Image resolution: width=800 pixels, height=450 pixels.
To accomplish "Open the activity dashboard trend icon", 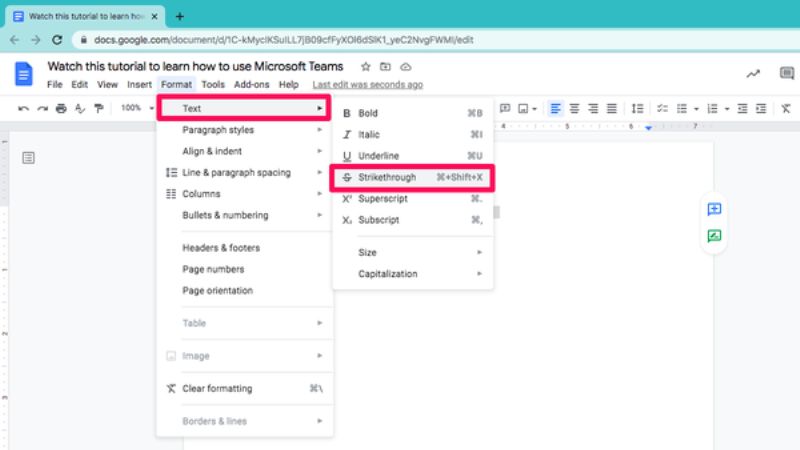I will click(x=753, y=74).
